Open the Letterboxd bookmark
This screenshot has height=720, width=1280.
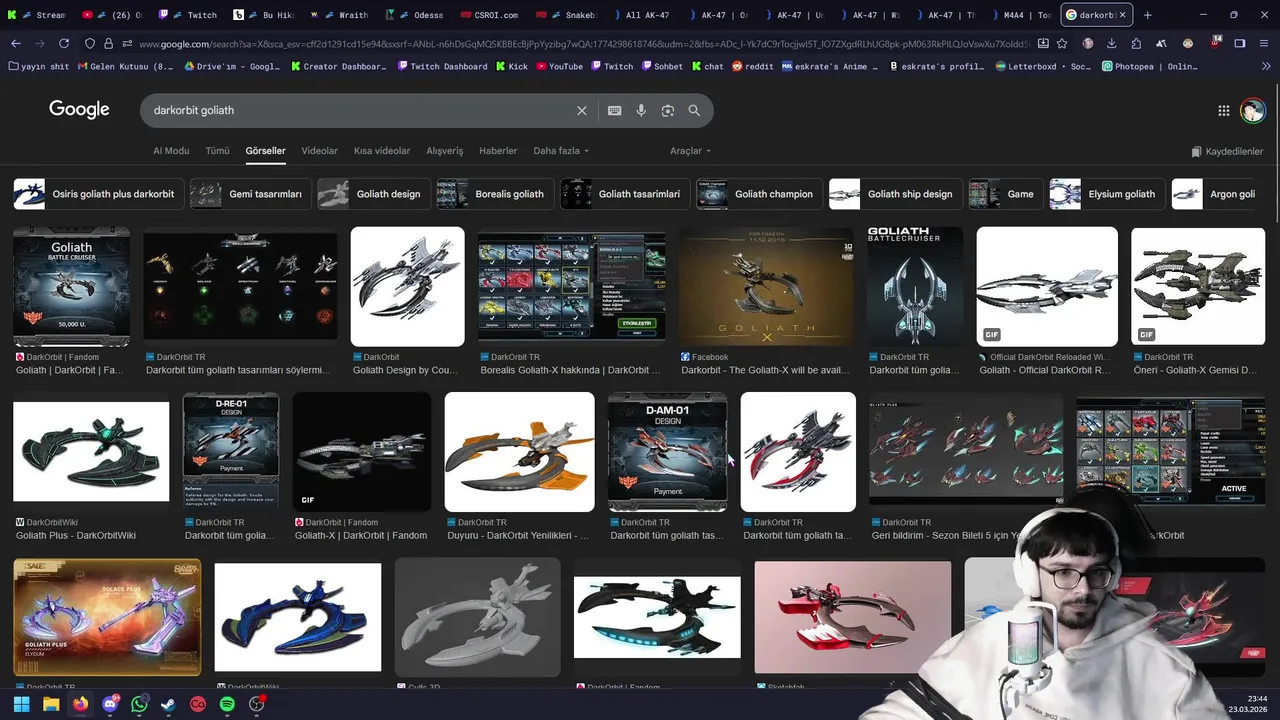click(1043, 66)
